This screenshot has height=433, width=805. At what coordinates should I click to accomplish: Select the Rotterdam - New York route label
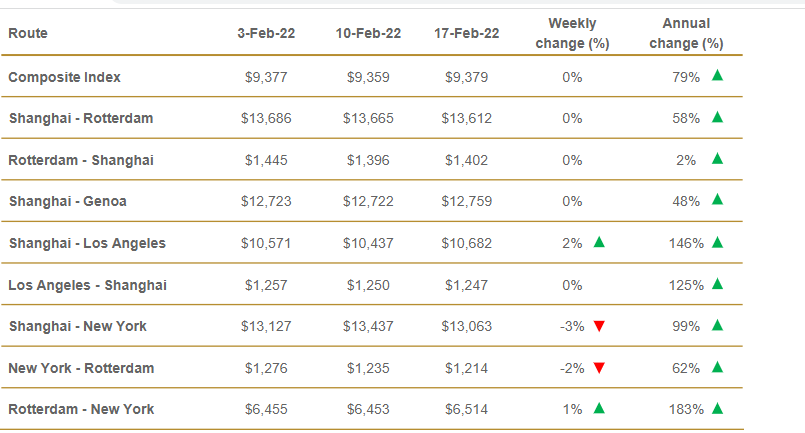point(81,410)
